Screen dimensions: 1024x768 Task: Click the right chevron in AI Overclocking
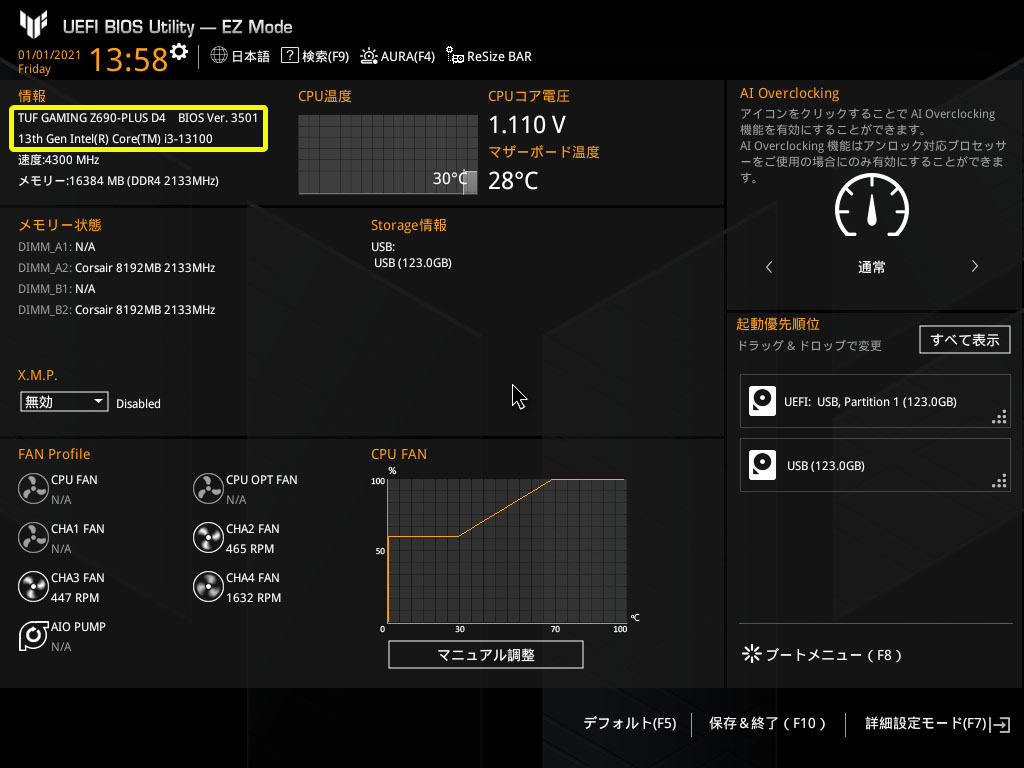click(x=974, y=267)
